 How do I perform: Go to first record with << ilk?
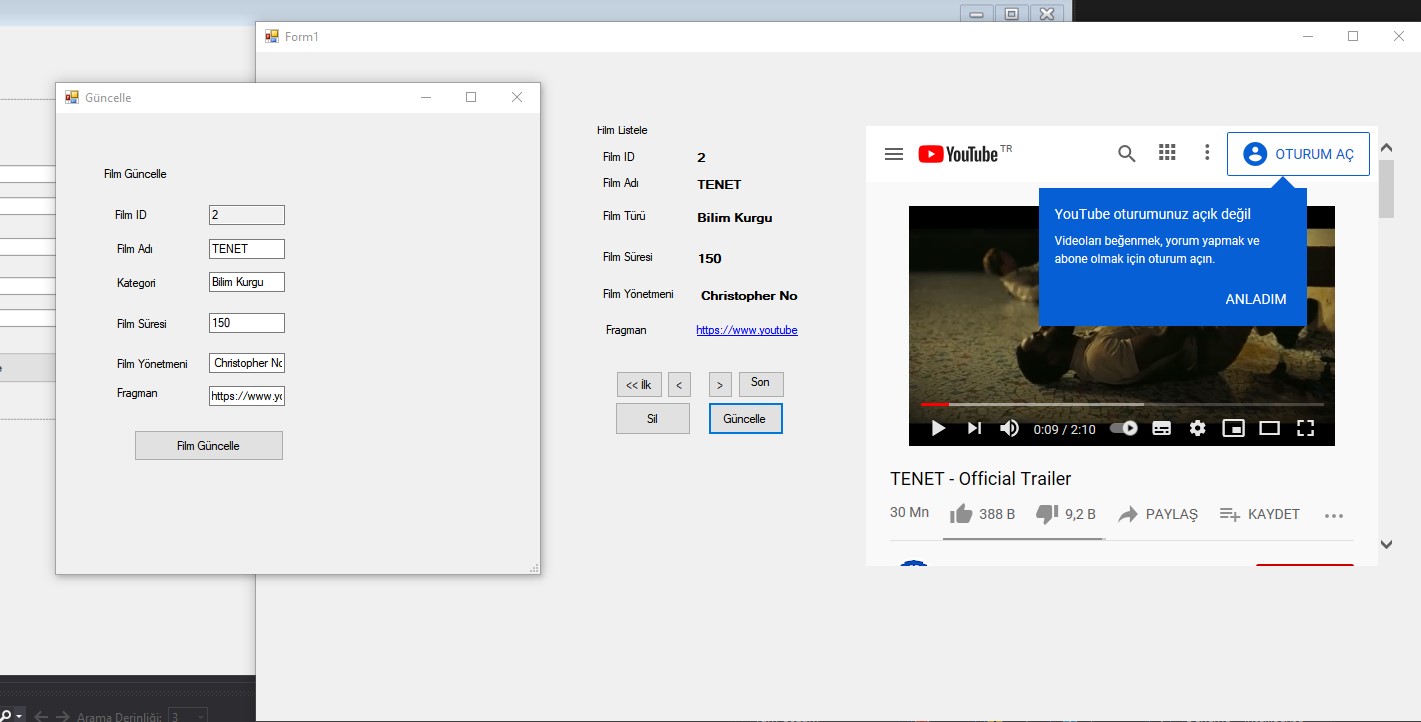pyautogui.click(x=639, y=385)
